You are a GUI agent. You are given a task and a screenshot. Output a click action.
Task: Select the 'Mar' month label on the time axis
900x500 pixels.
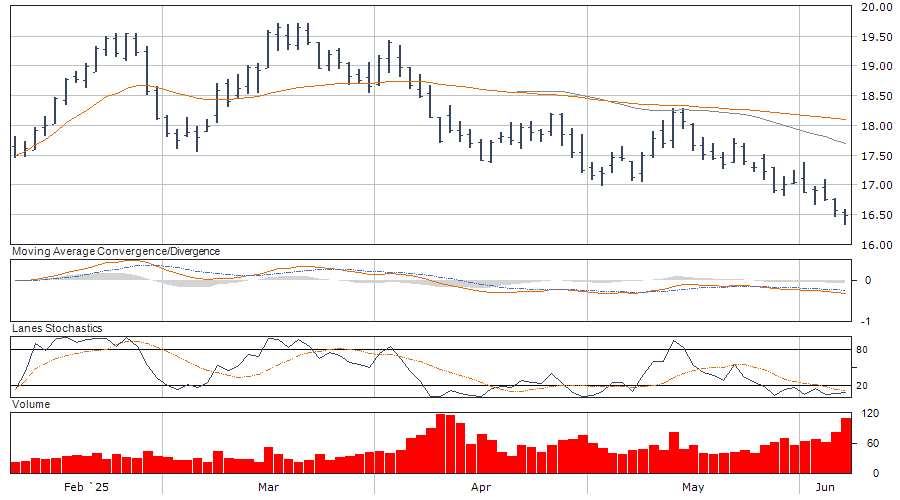[268, 487]
